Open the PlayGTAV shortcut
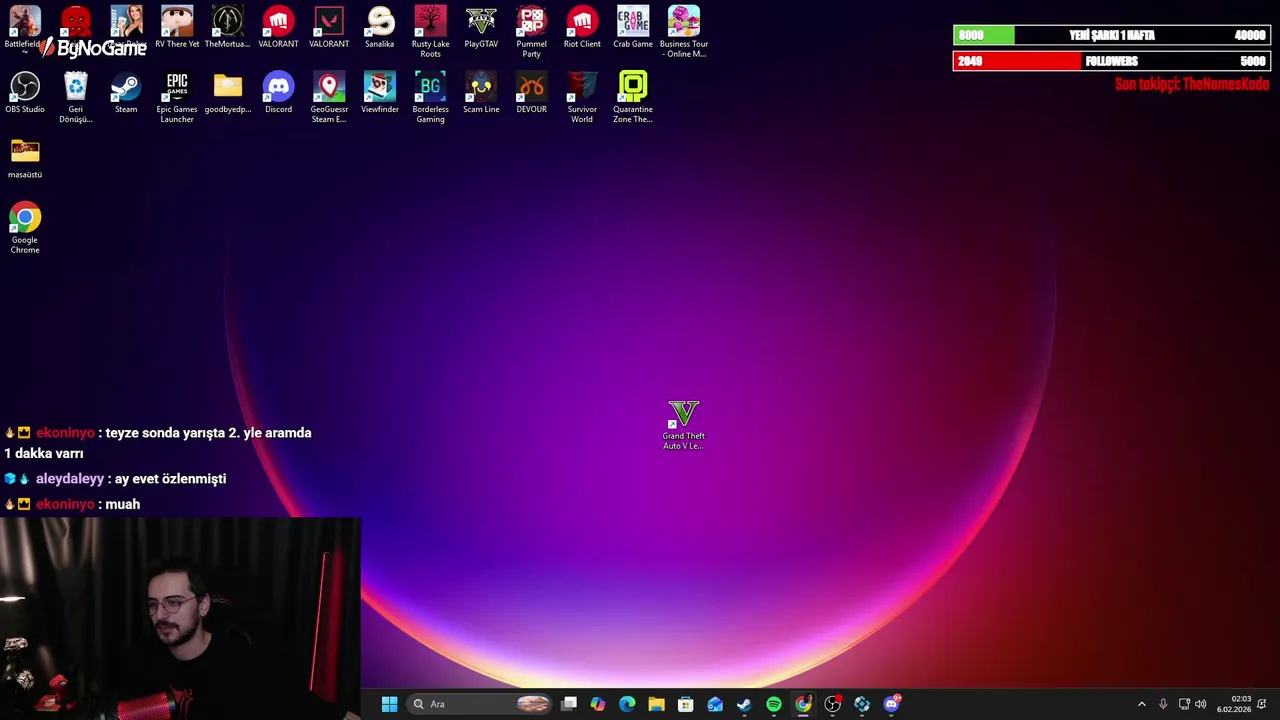The image size is (1280, 720). (481, 27)
